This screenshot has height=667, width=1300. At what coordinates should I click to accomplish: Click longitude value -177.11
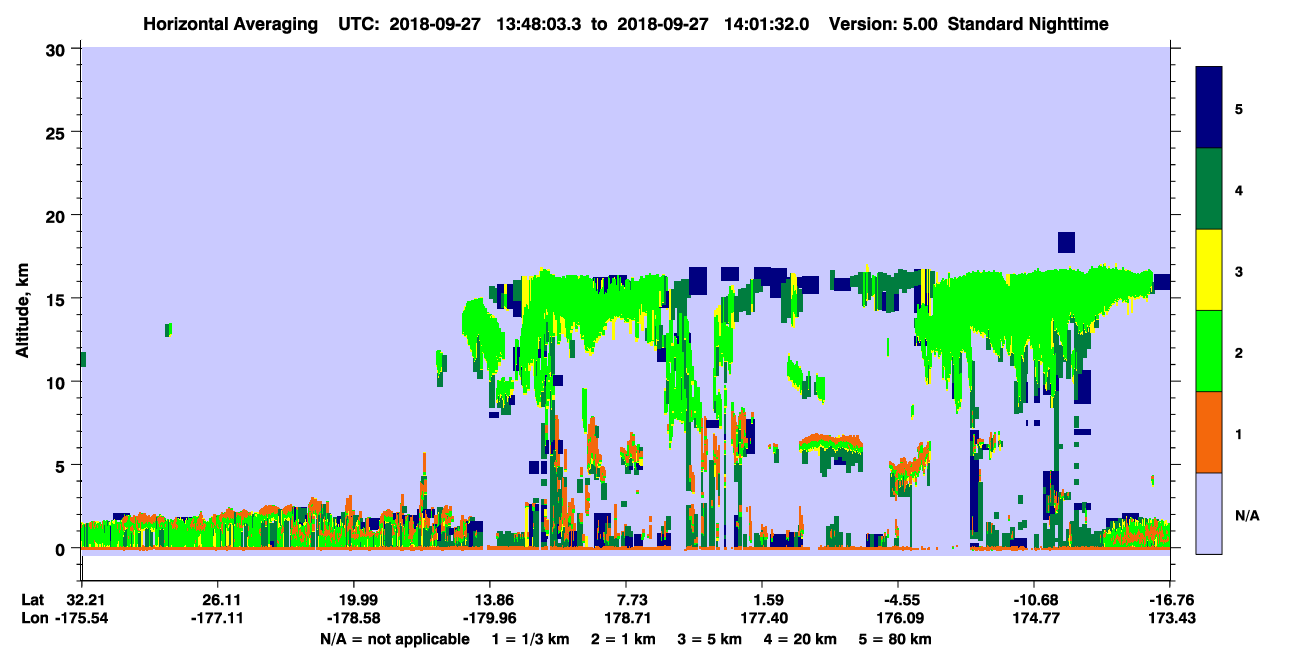[217, 618]
